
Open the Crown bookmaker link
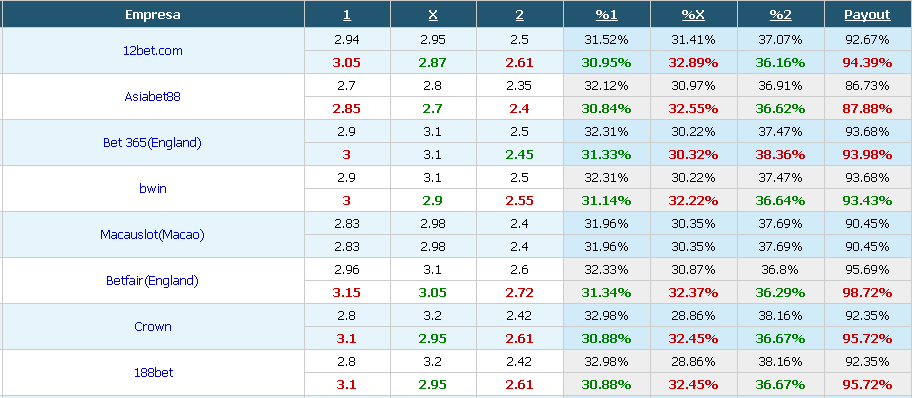tap(152, 327)
